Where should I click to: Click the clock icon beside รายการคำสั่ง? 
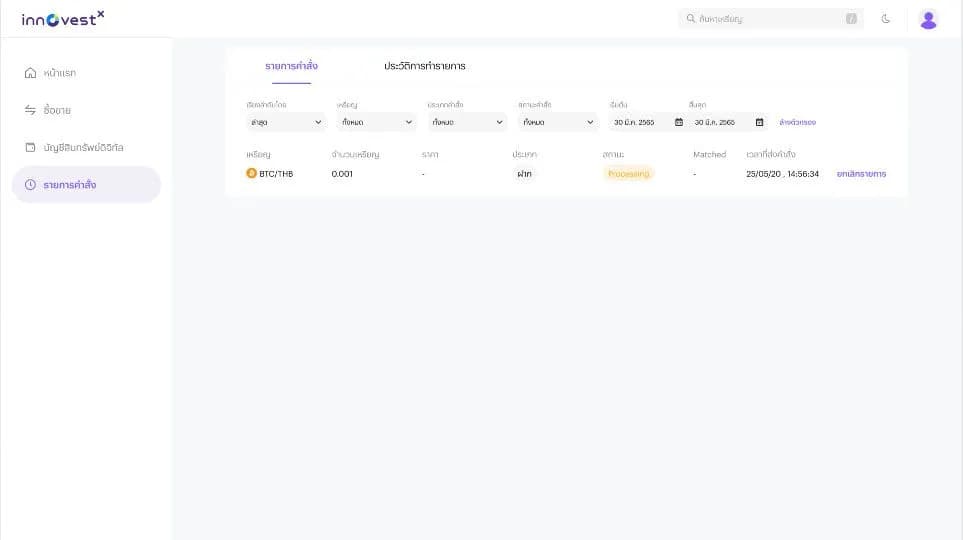point(30,185)
